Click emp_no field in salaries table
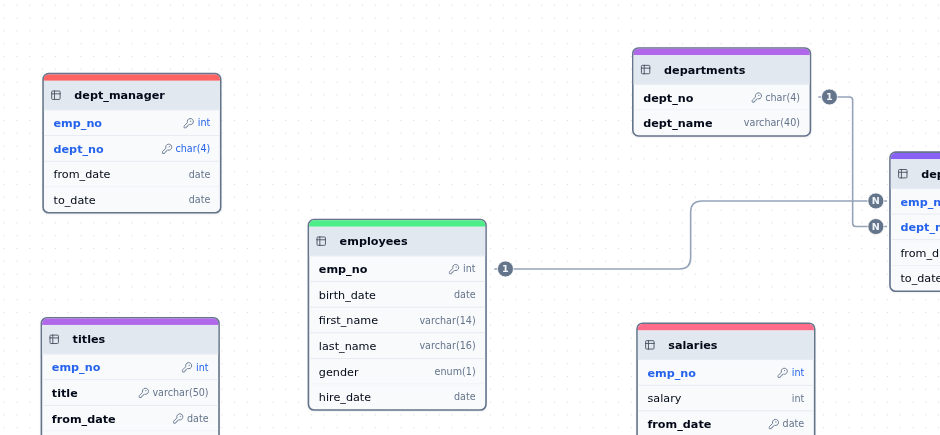 click(726, 373)
